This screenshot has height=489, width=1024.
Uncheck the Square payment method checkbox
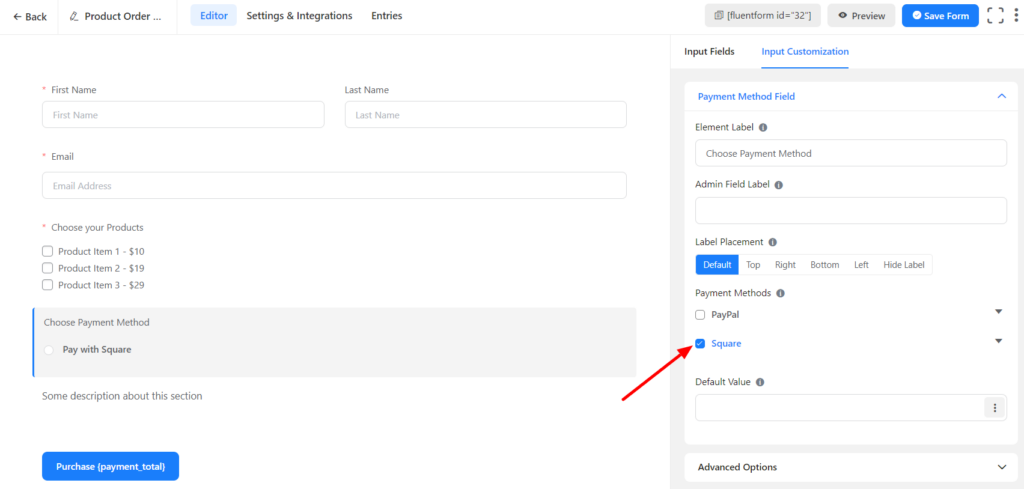pyautogui.click(x=700, y=343)
